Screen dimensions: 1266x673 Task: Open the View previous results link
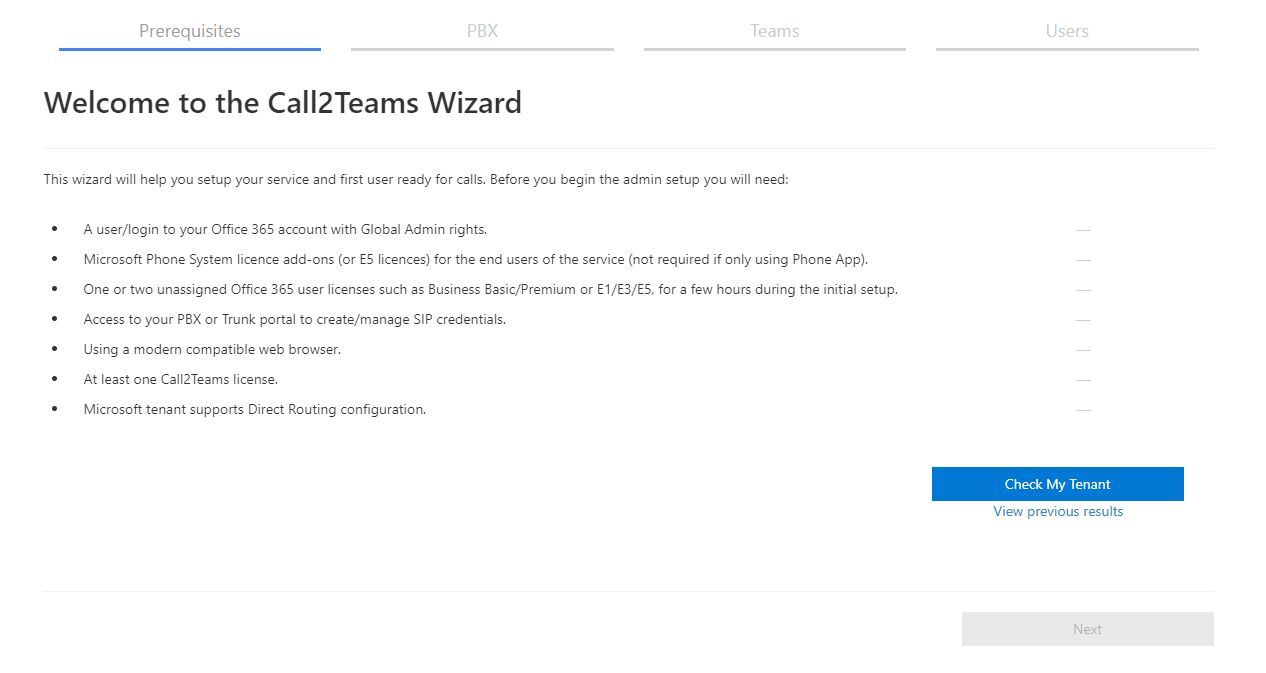(1058, 511)
